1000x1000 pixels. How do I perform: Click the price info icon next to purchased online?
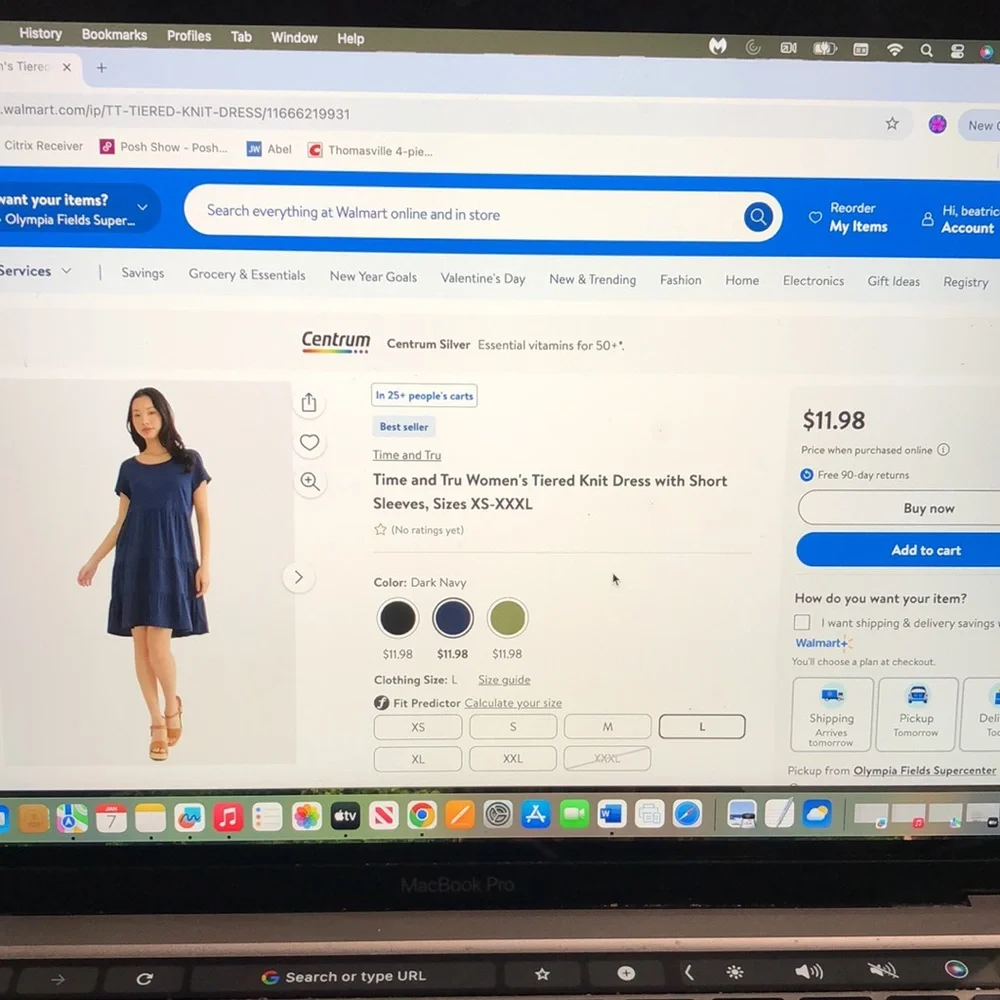pos(943,450)
